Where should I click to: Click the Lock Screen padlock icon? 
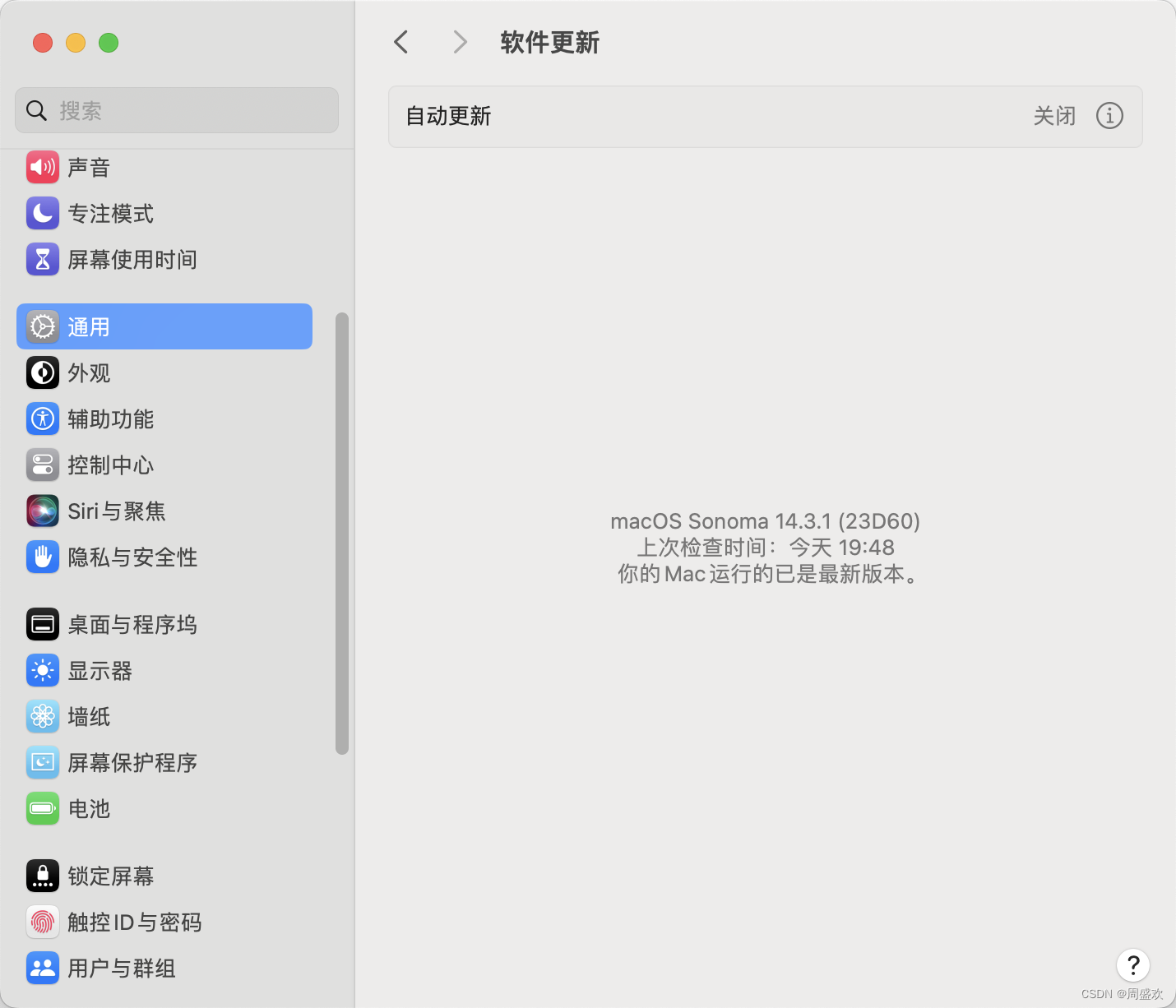[43, 876]
